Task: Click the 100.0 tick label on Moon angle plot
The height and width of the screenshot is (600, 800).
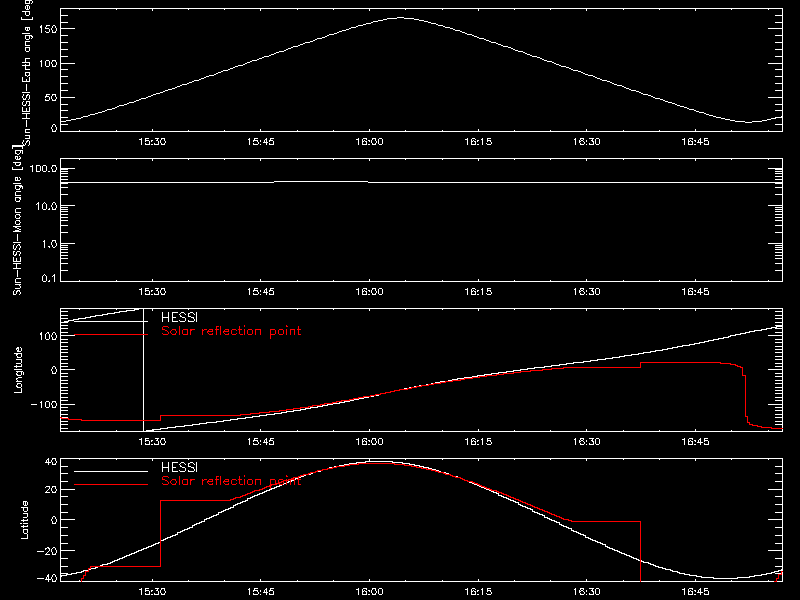Action: (43, 169)
